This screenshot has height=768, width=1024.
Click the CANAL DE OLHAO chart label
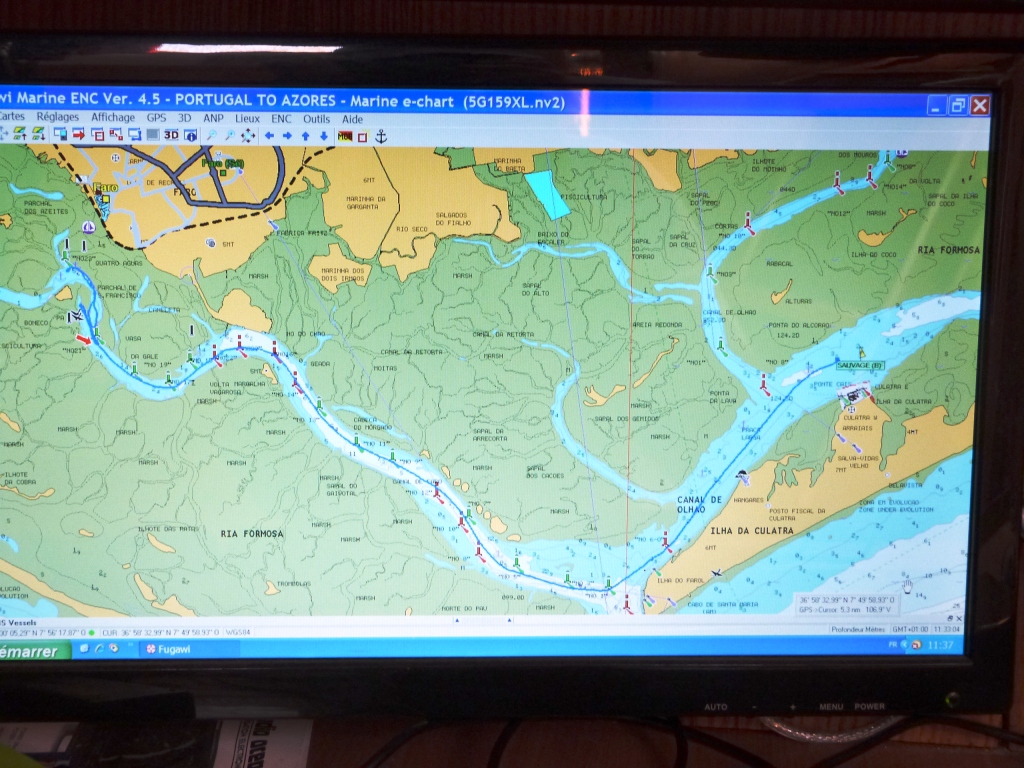pyautogui.click(x=699, y=504)
